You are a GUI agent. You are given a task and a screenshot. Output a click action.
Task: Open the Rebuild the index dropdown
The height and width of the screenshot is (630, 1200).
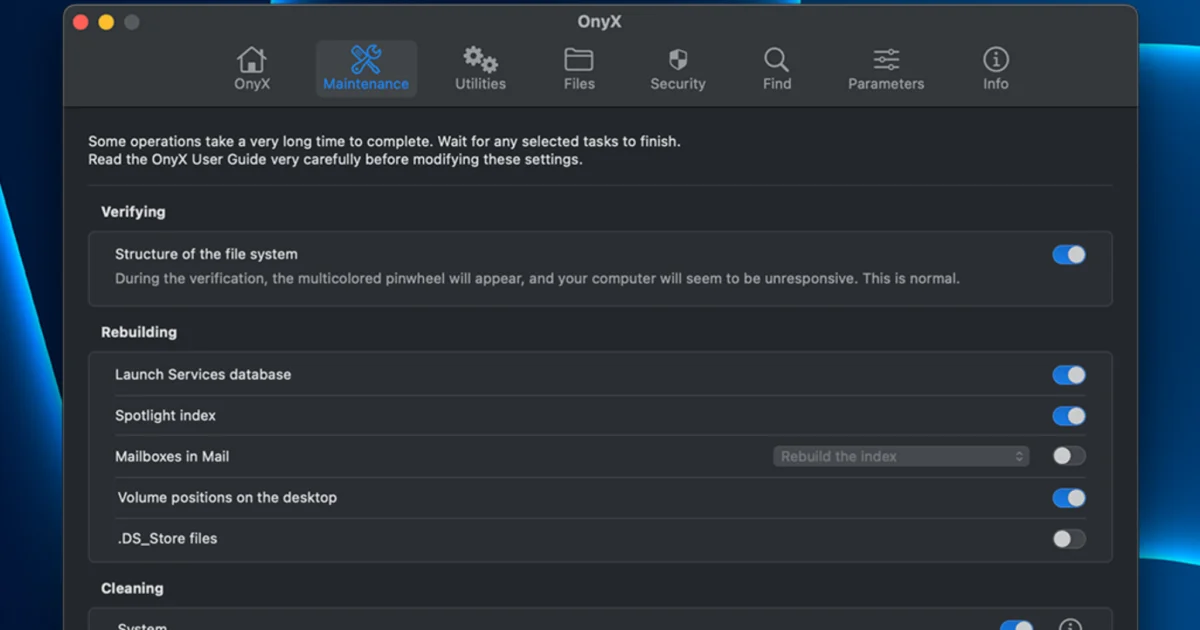pos(901,456)
